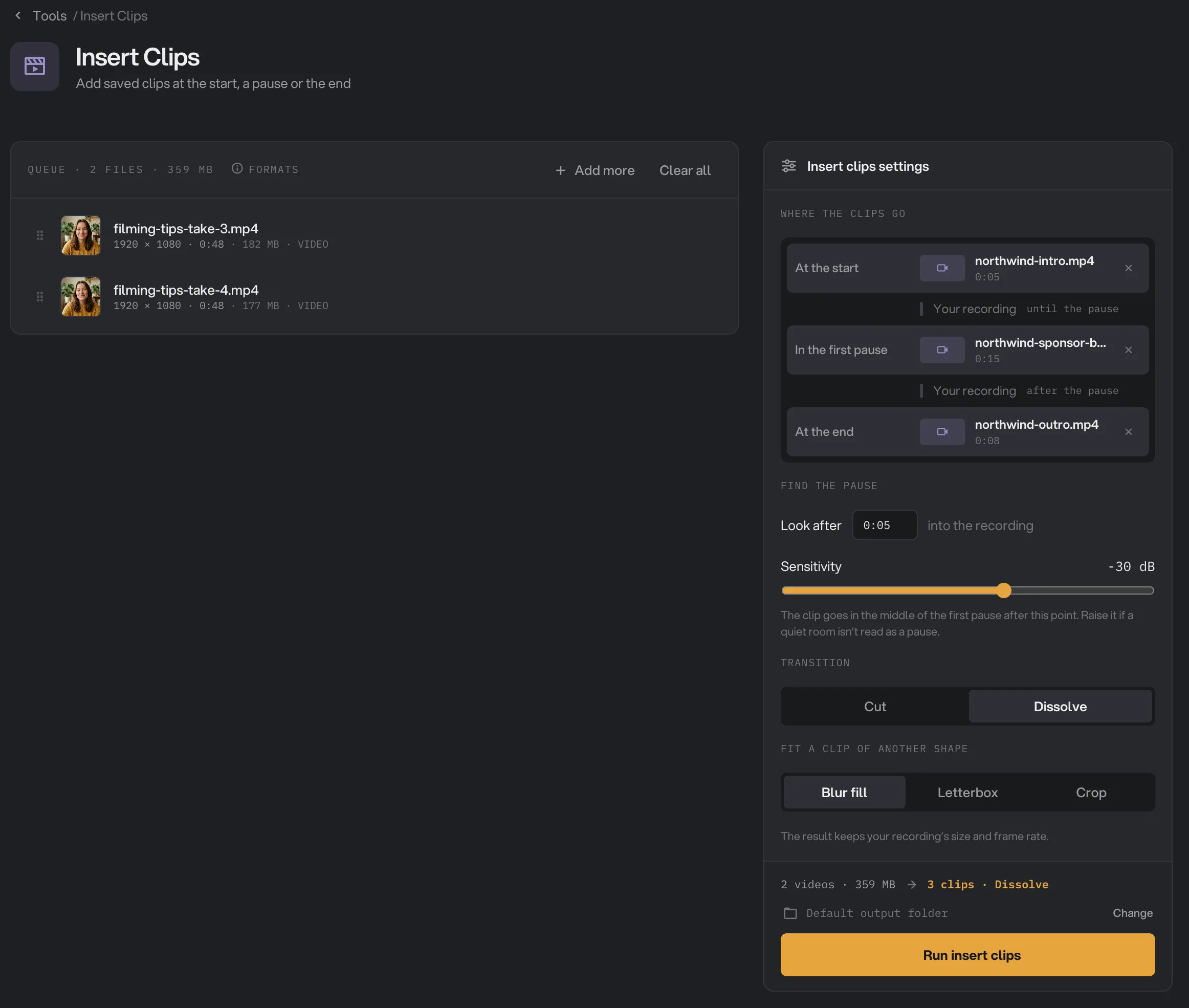
Task: Select Blur fill fit option
Action: (844, 792)
